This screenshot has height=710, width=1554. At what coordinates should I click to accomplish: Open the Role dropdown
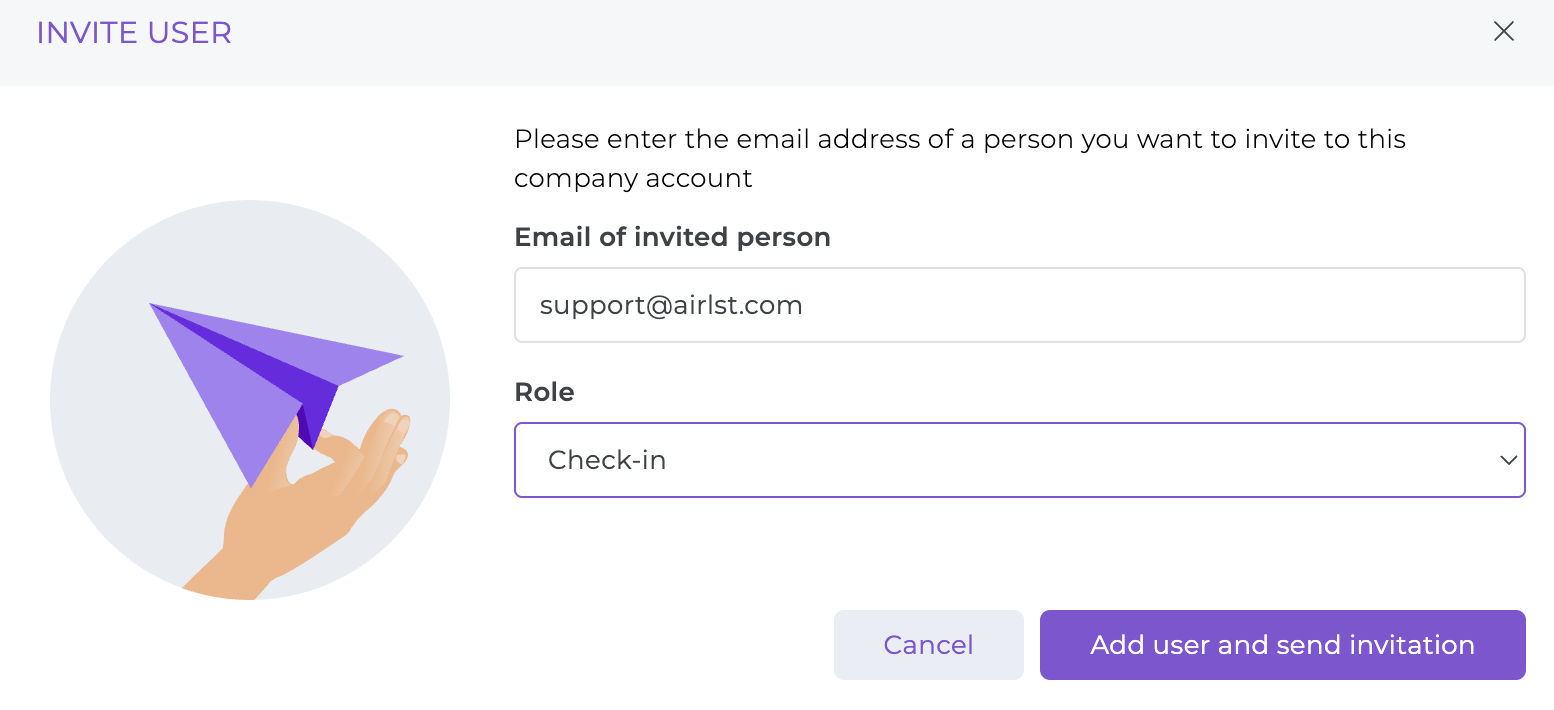(1000, 460)
